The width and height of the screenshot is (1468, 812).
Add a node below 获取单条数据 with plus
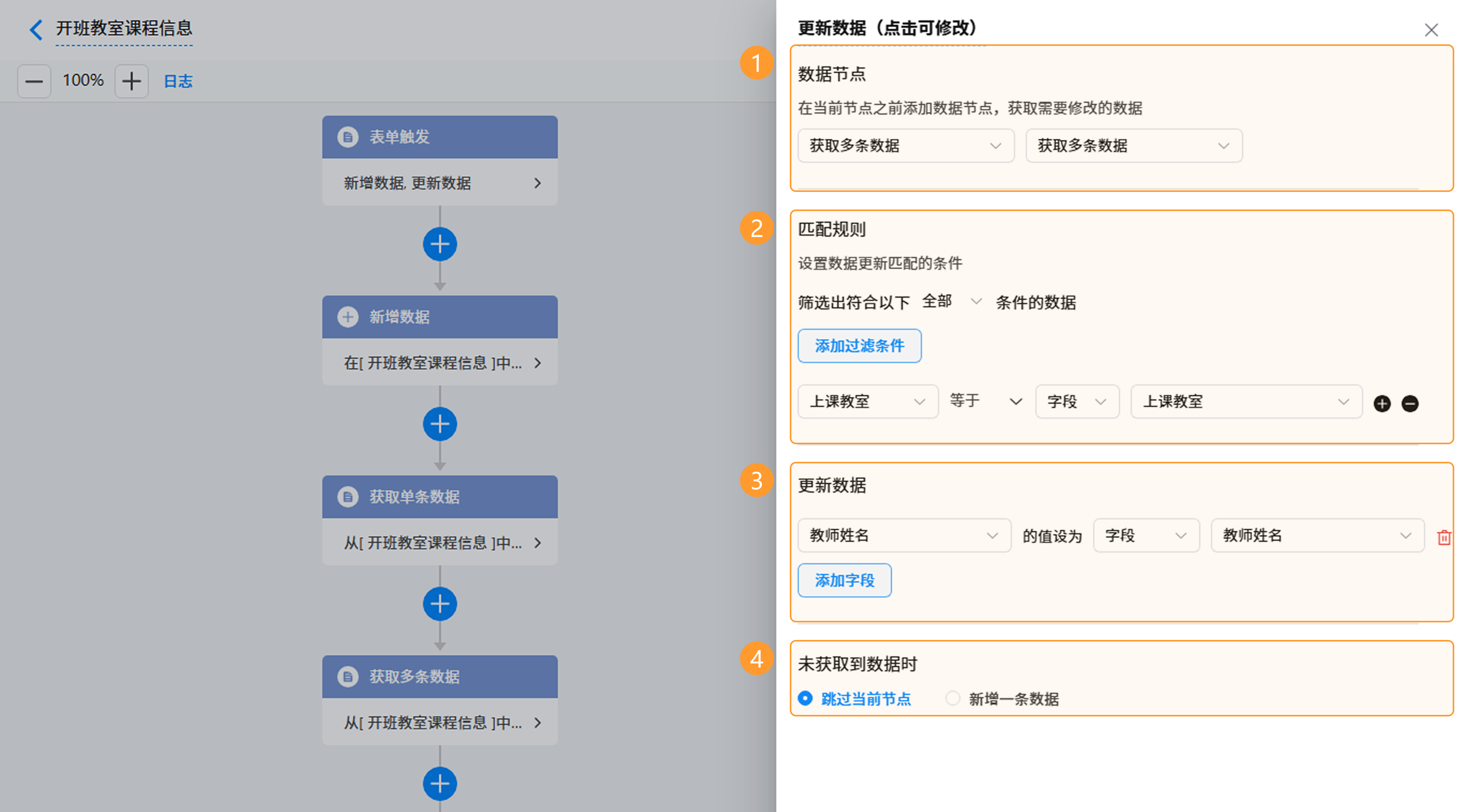tap(440, 604)
